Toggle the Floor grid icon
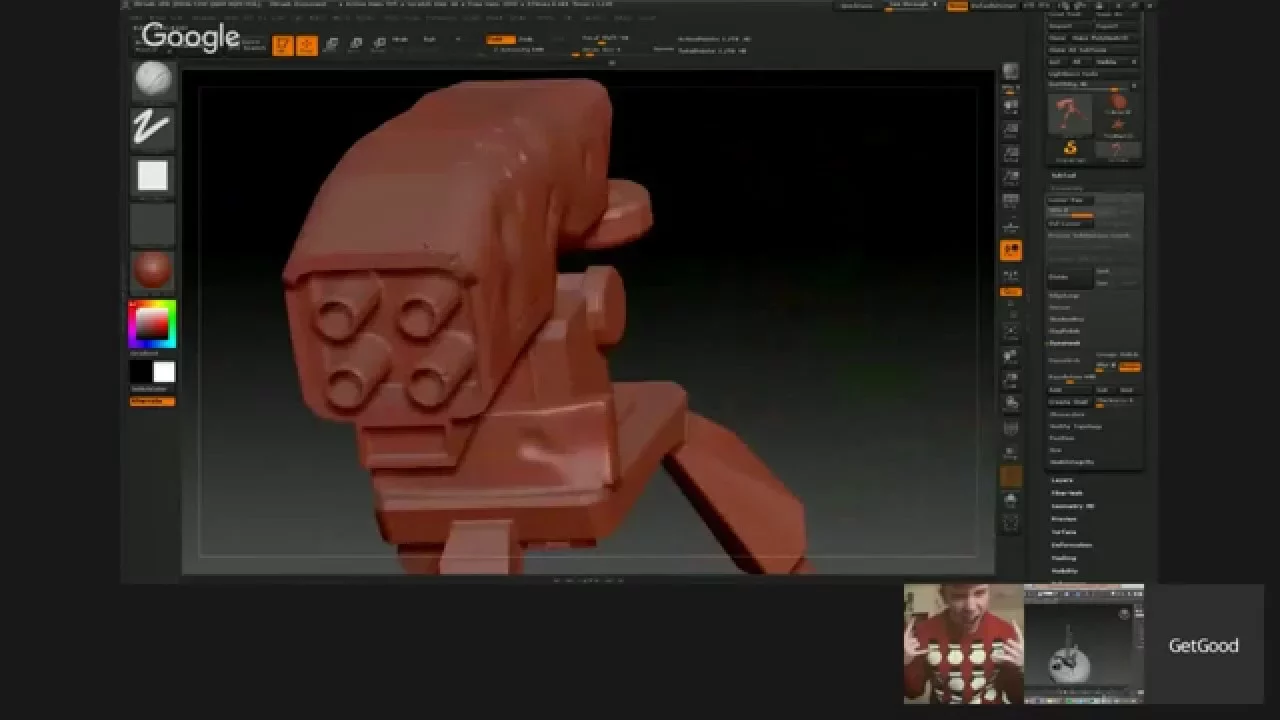Viewport: 1280px width, 720px height. tap(1011, 225)
